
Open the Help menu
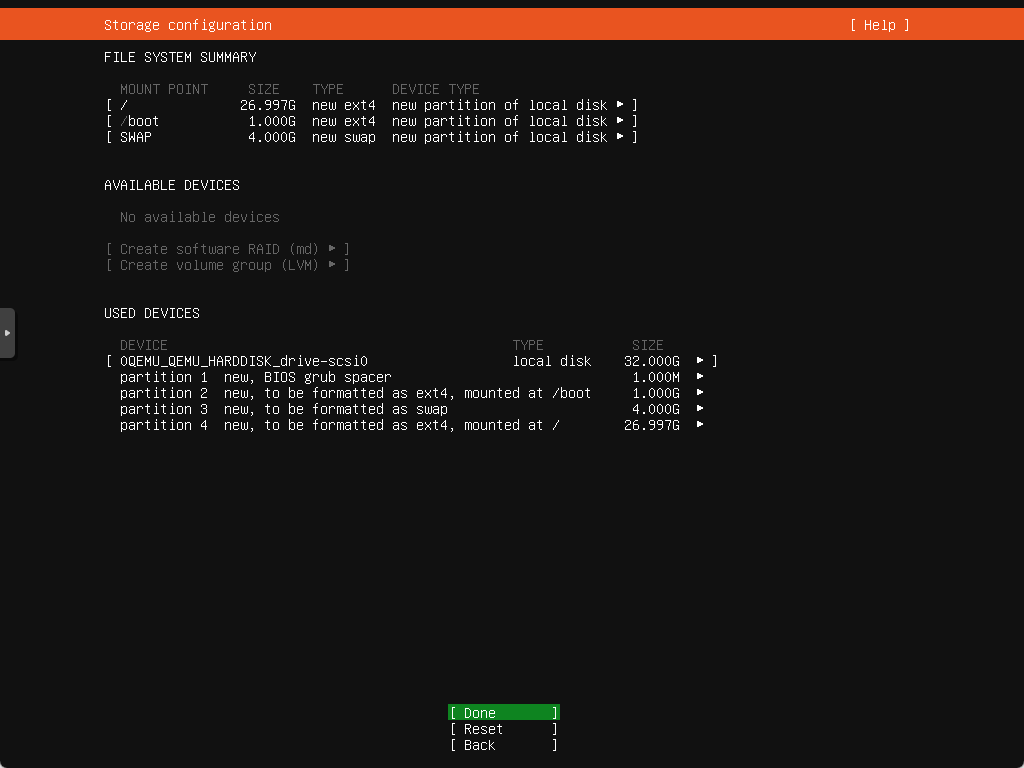pos(879,25)
